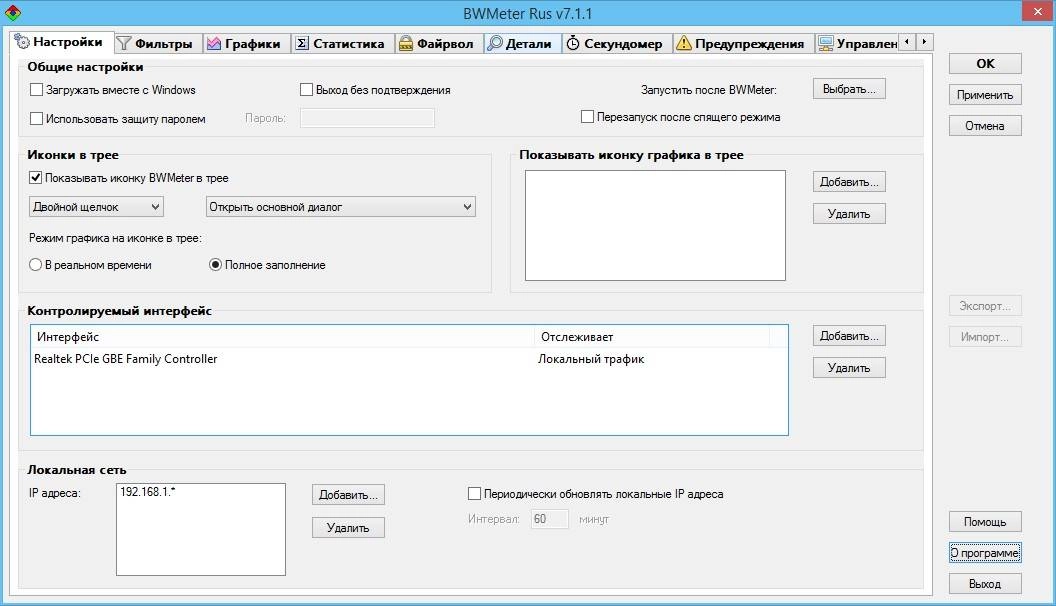Click Удалить under tray graph icons
Image resolution: width=1056 pixels, height=606 pixels.
pos(849,214)
